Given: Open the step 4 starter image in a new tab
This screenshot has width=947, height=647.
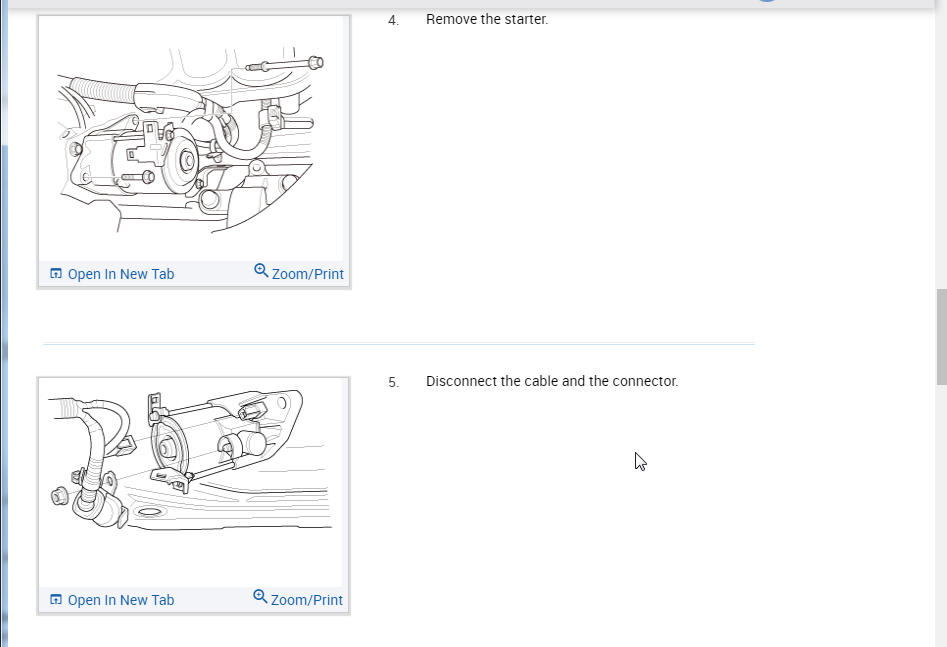Looking at the screenshot, I should point(112,274).
